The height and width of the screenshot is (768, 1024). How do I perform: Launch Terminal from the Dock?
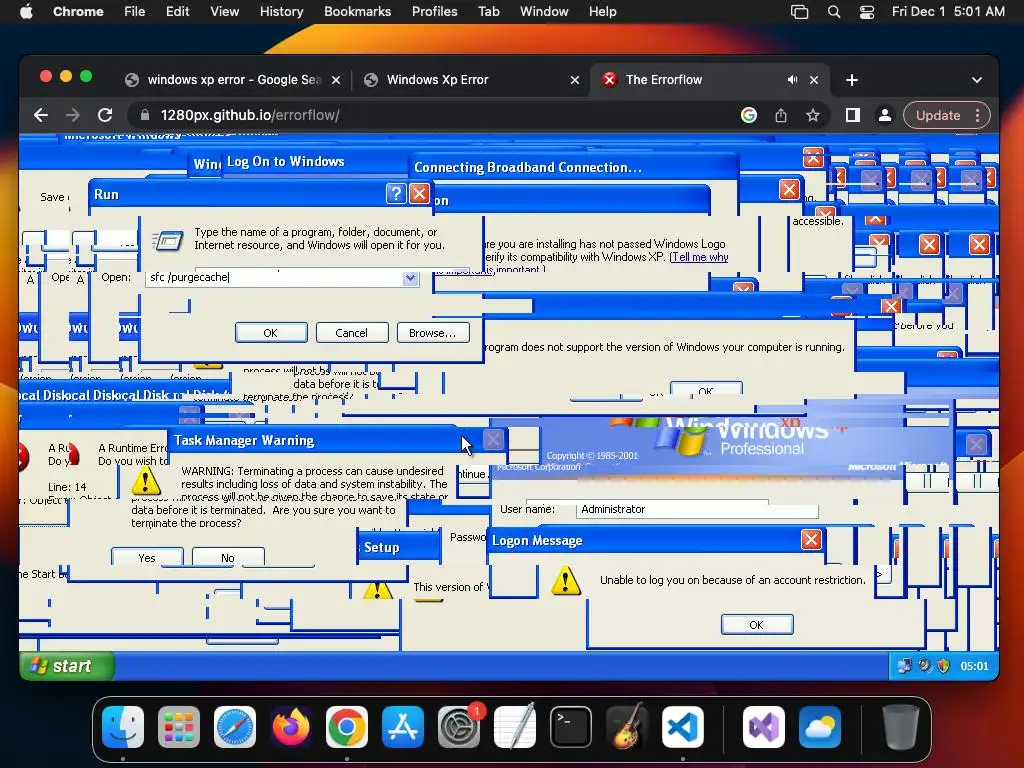pyautogui.click(x=571, y=727)
